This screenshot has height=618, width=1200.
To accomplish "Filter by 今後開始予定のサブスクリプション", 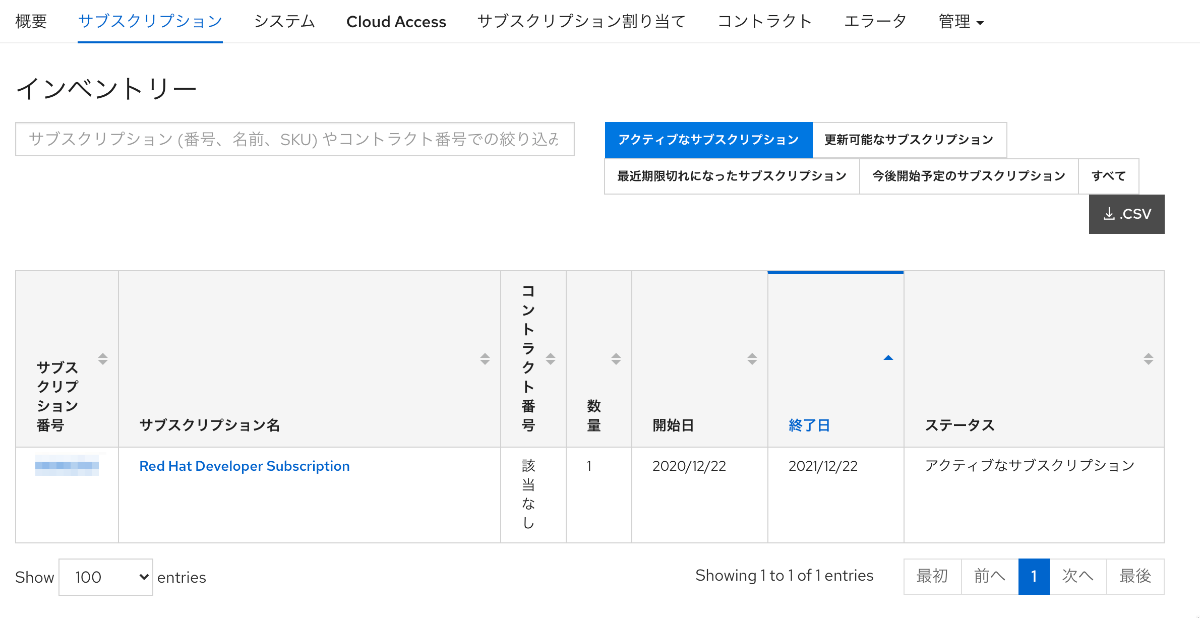I will click(x=968, y=176).
